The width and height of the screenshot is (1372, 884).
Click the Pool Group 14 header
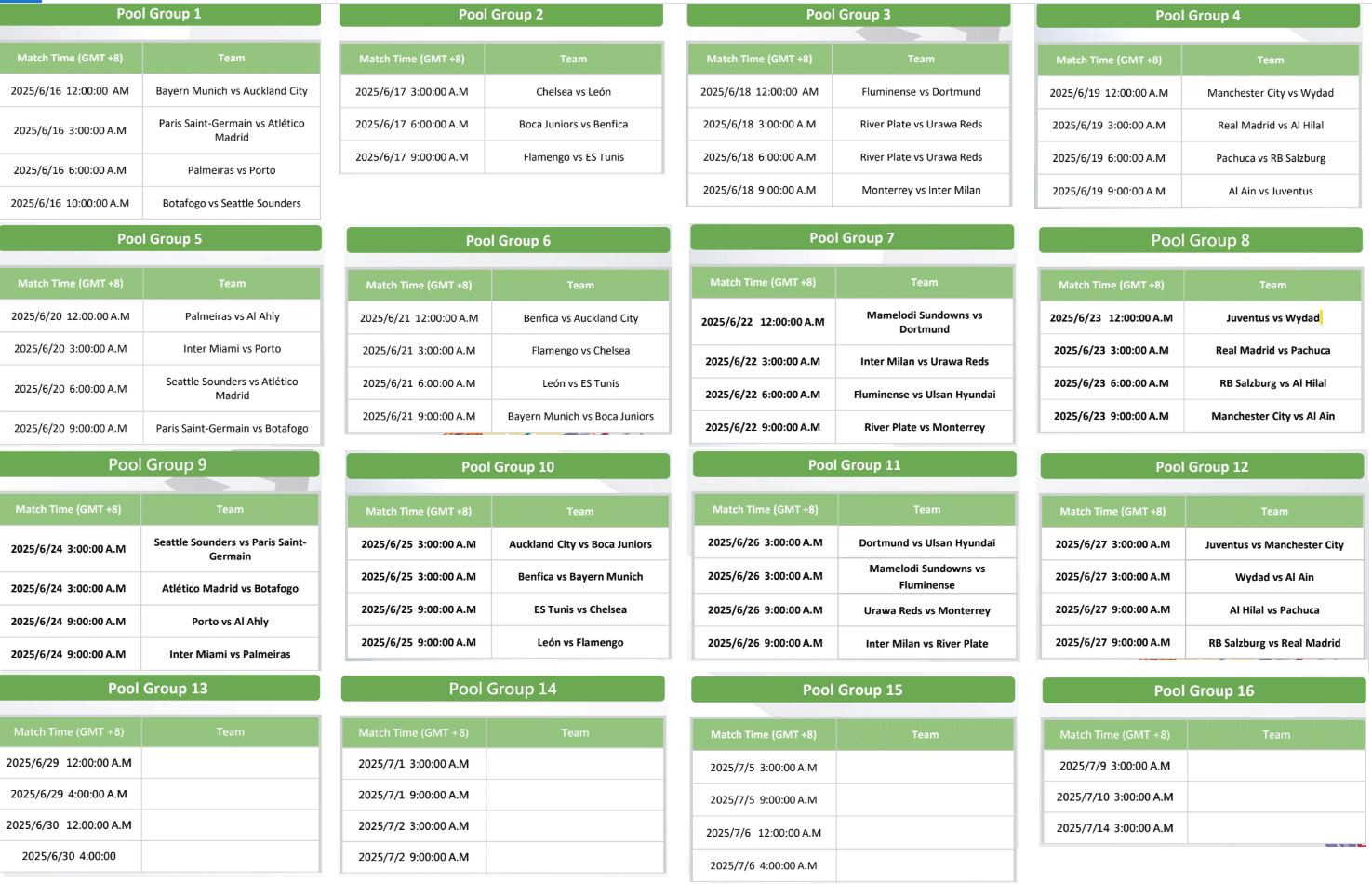click(502, 690)
